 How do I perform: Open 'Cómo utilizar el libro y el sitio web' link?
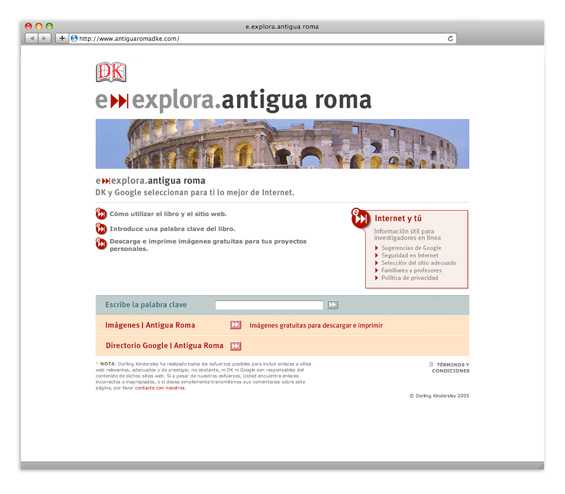pyautogui.click(x=168, y=214)
